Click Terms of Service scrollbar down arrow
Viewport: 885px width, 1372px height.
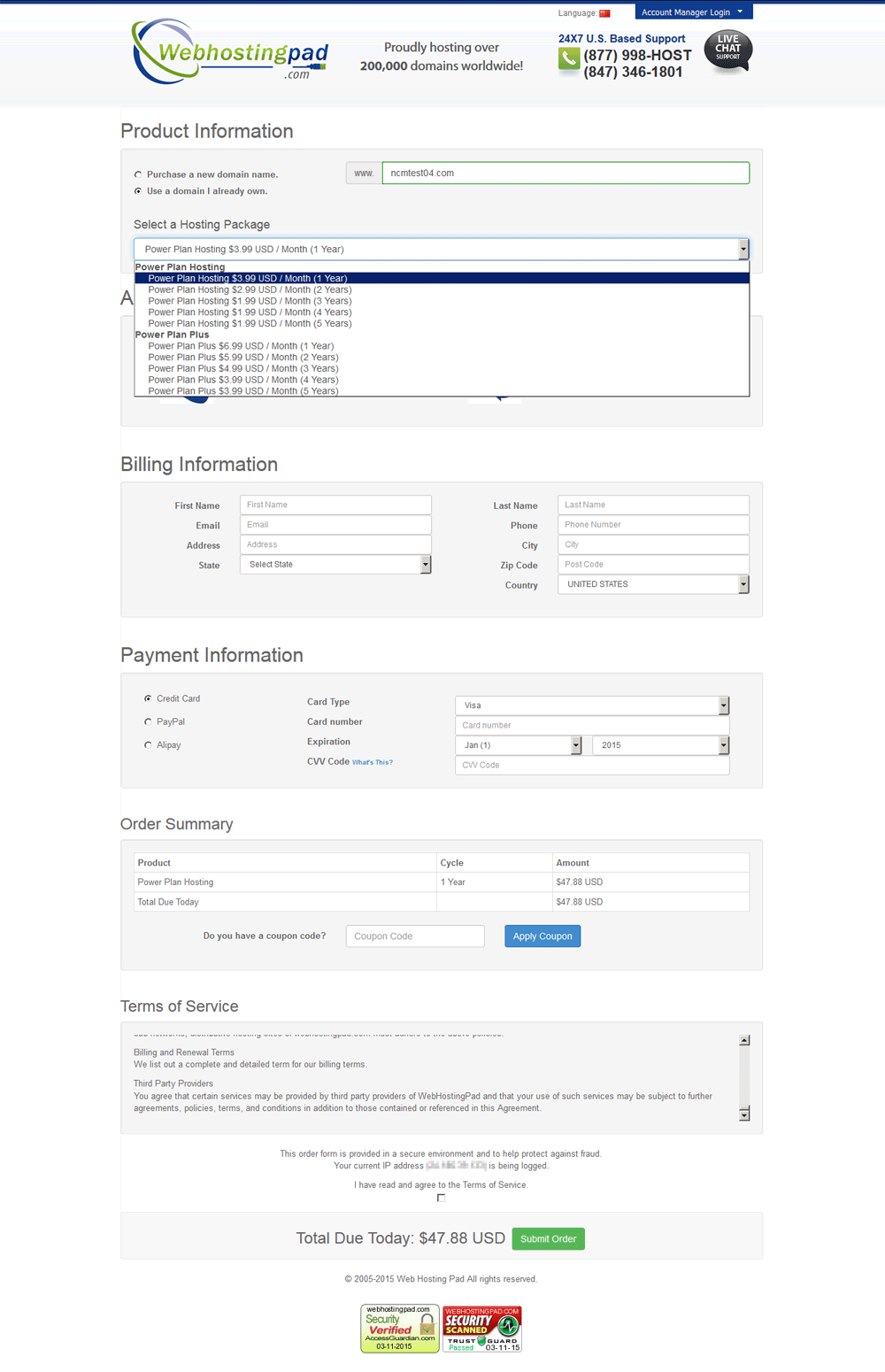click(x=743, y=1114)
